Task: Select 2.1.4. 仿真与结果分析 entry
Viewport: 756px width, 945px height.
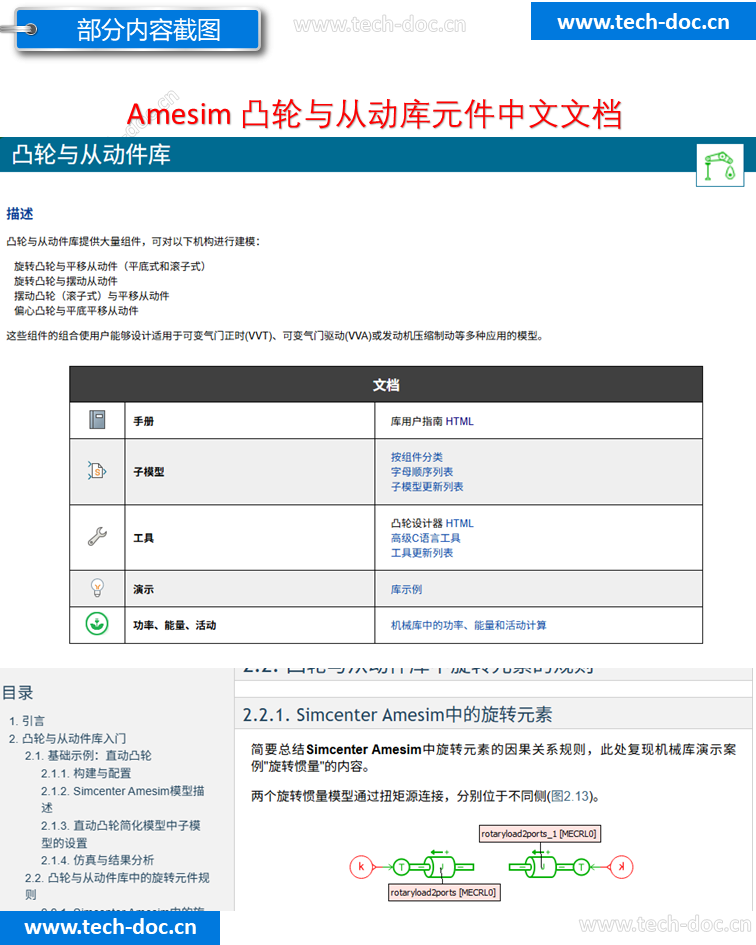Action: (97, 860)
